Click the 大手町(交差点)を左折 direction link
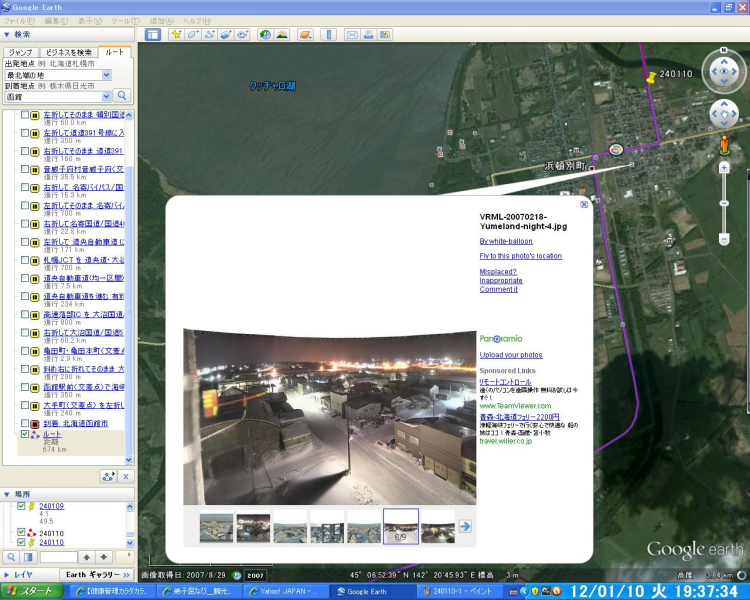This screenshot has width=750, height=600. coord(84,405)
